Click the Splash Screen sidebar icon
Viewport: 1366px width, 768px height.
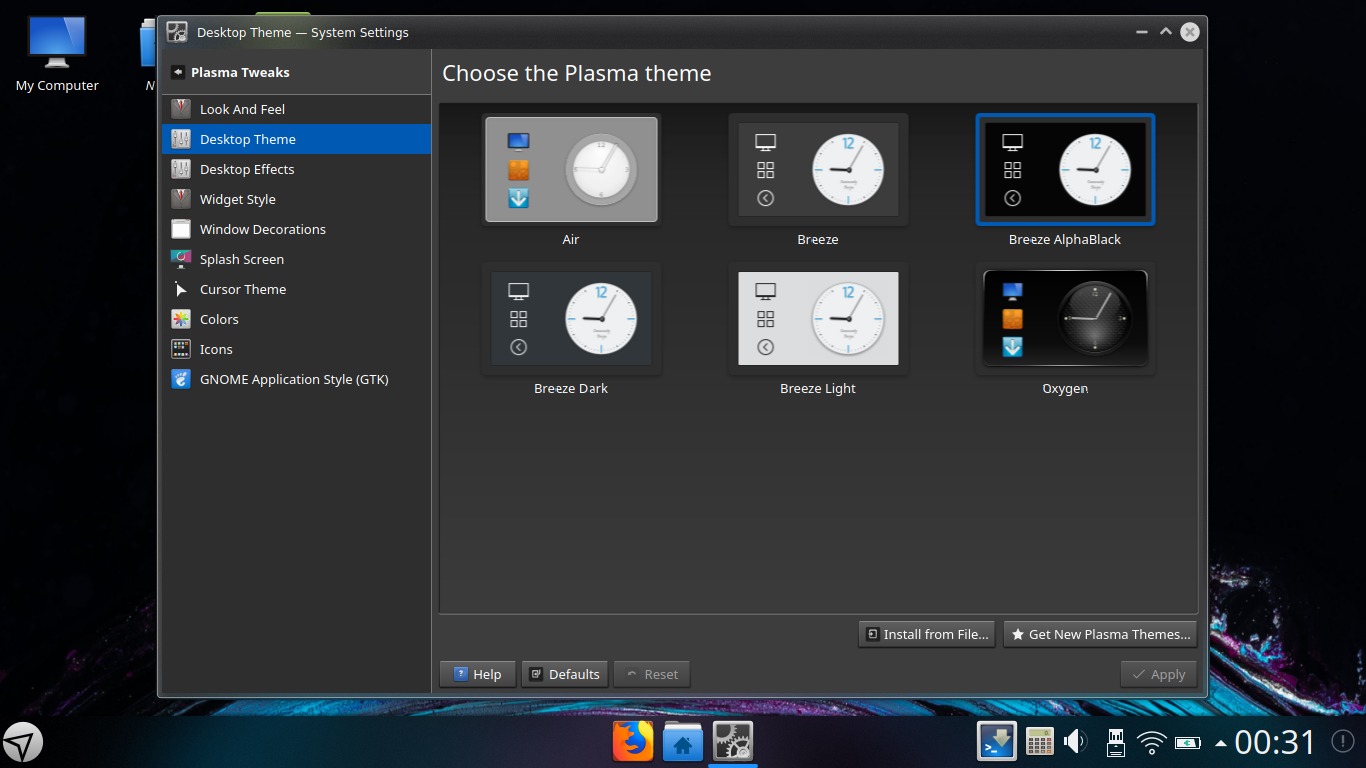(x=181, y=259)
